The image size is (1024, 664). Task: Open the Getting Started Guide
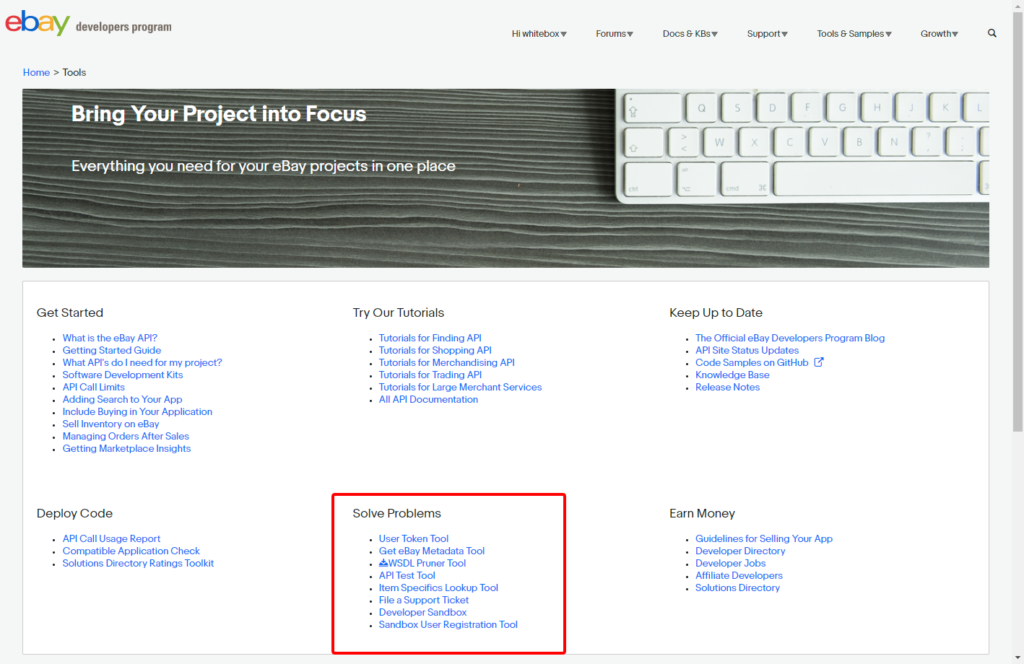coord(112,351)
